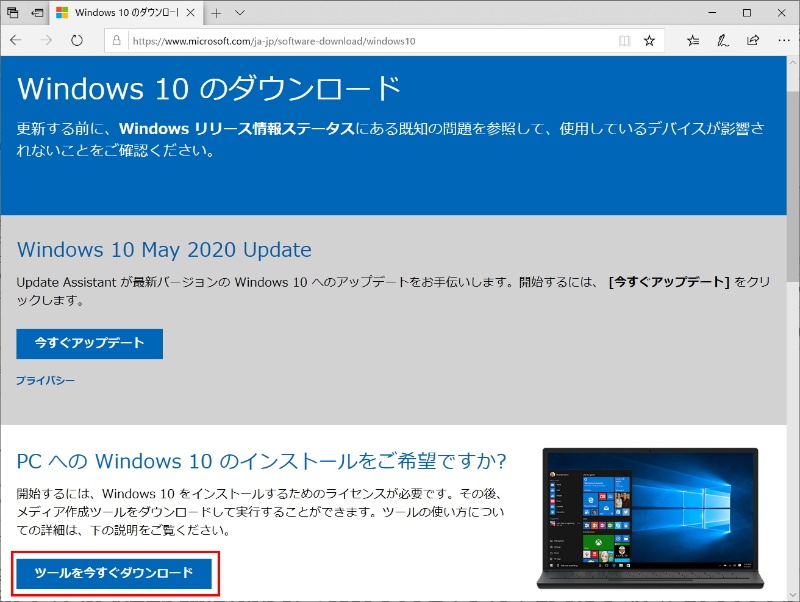Set these tabs aside icon
The image size is (800, 602).
tap(37, 13)
